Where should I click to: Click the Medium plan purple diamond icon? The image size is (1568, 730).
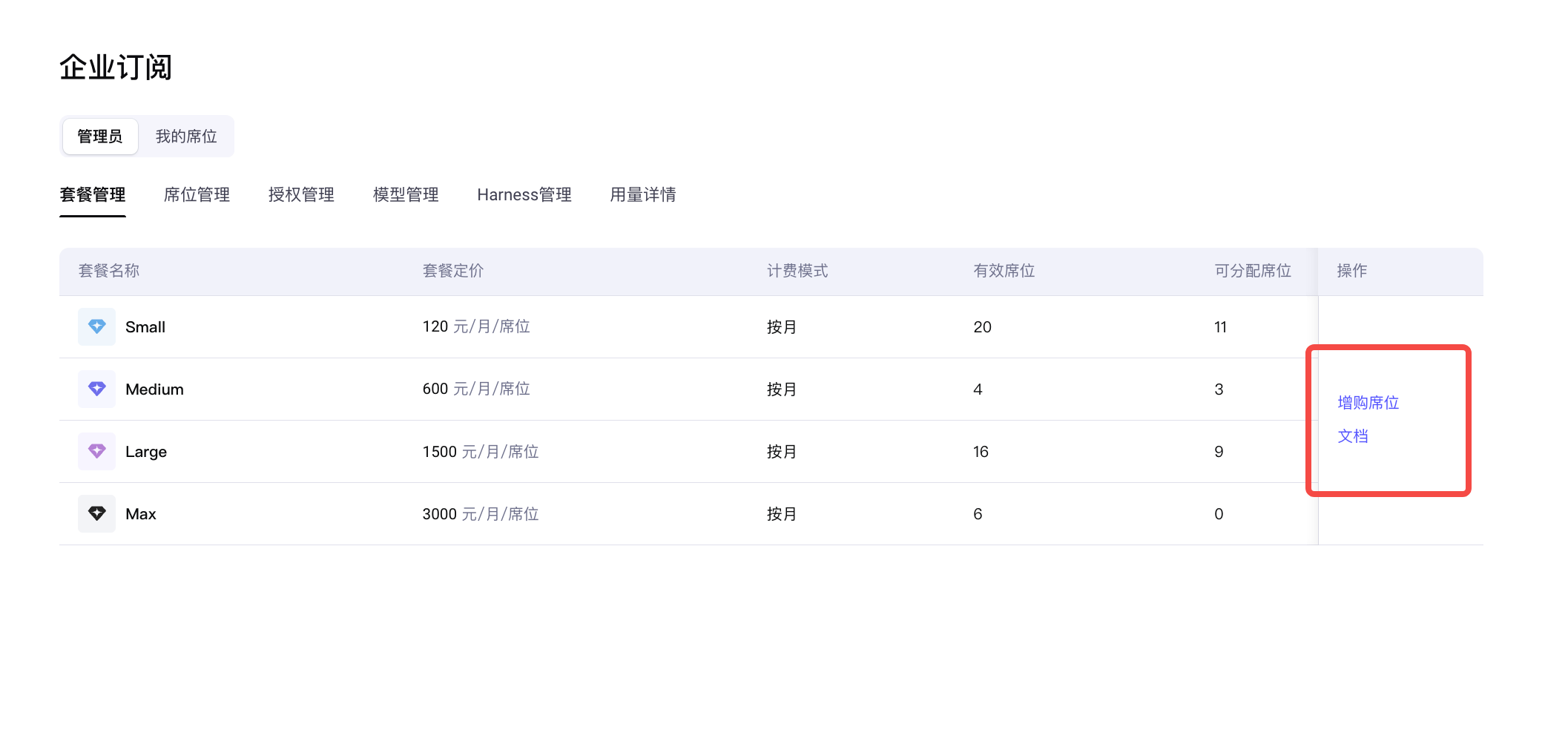tap(96, 389)
